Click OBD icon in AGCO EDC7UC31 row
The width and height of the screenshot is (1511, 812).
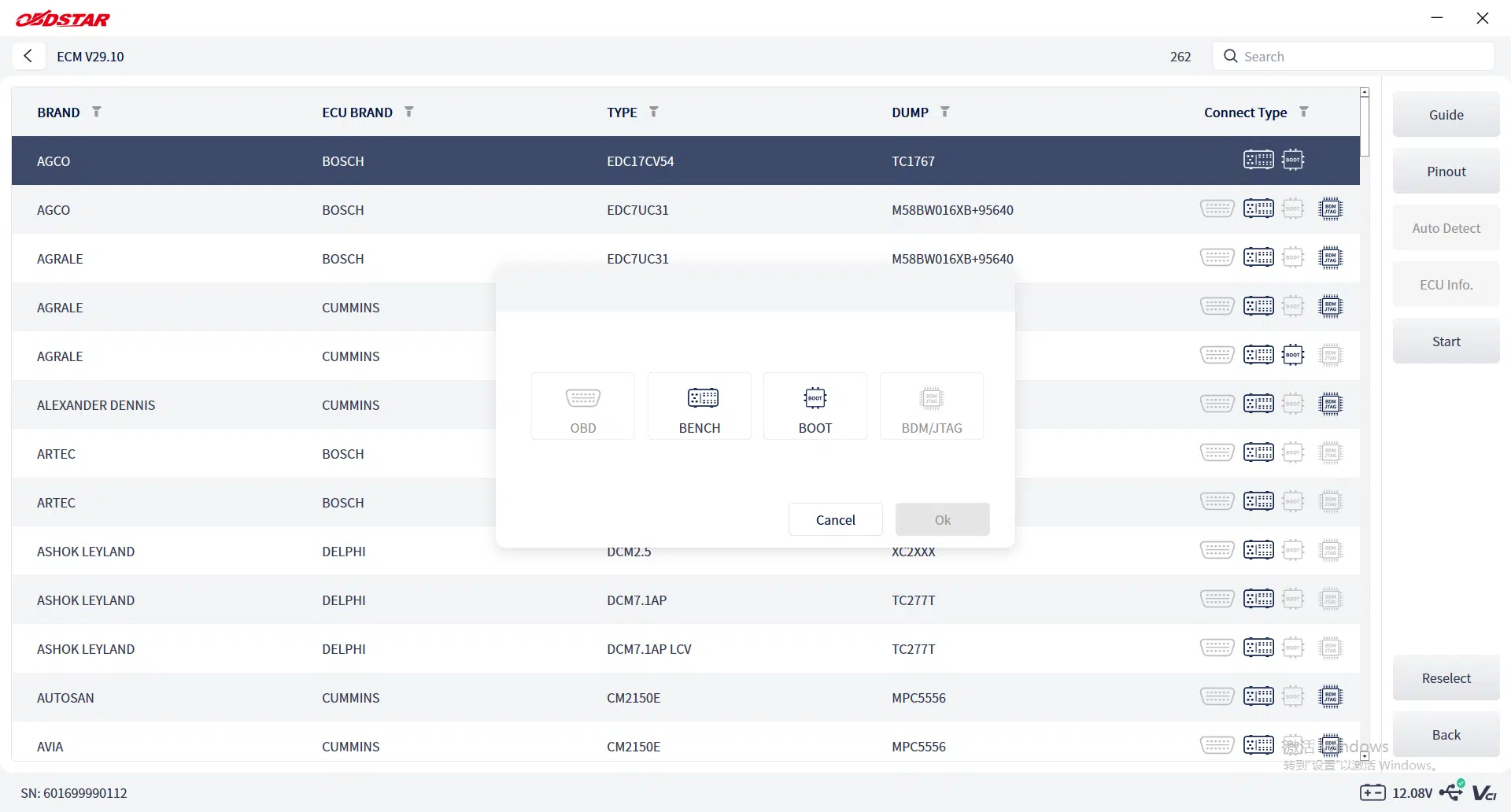1217,209
